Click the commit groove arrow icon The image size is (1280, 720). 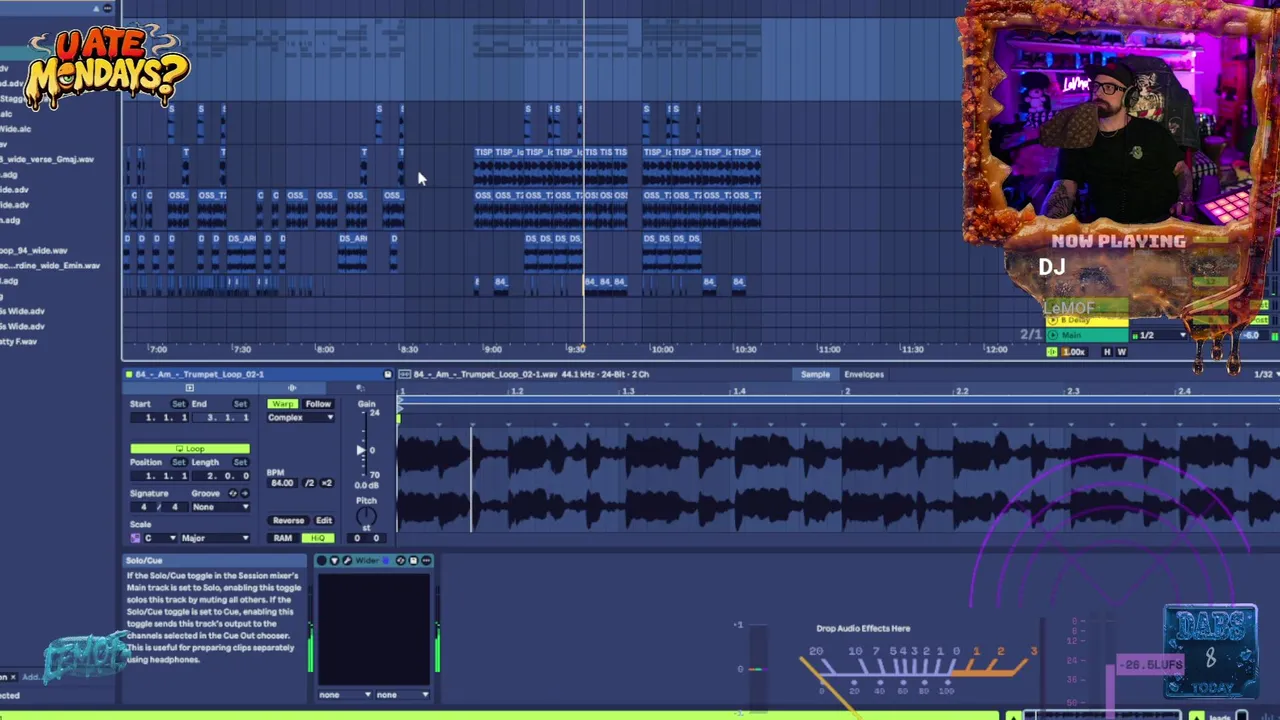coord(245,493)
